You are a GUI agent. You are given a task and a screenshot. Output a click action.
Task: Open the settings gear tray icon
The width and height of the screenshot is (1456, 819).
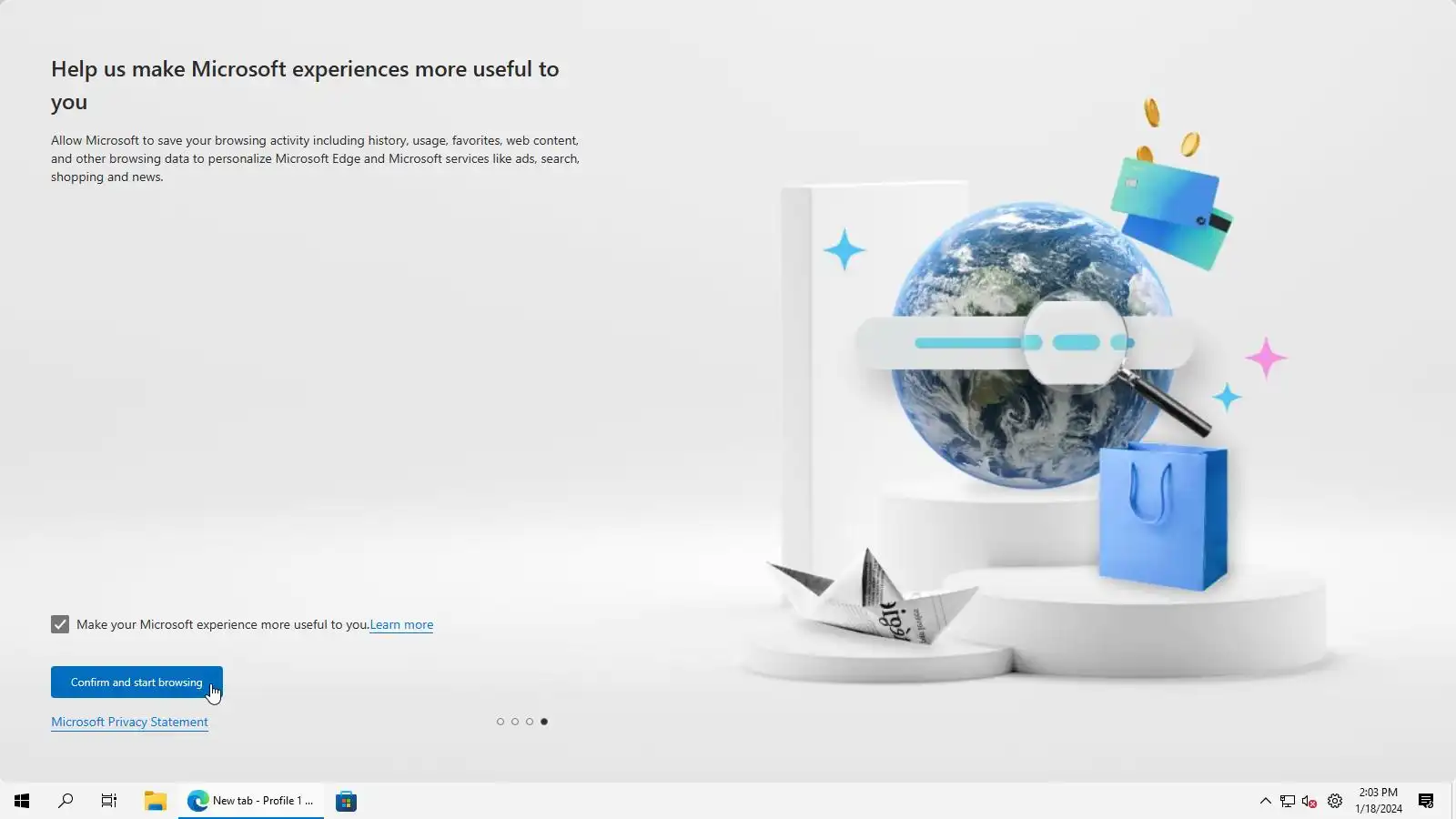click(x=1335, y=801)
